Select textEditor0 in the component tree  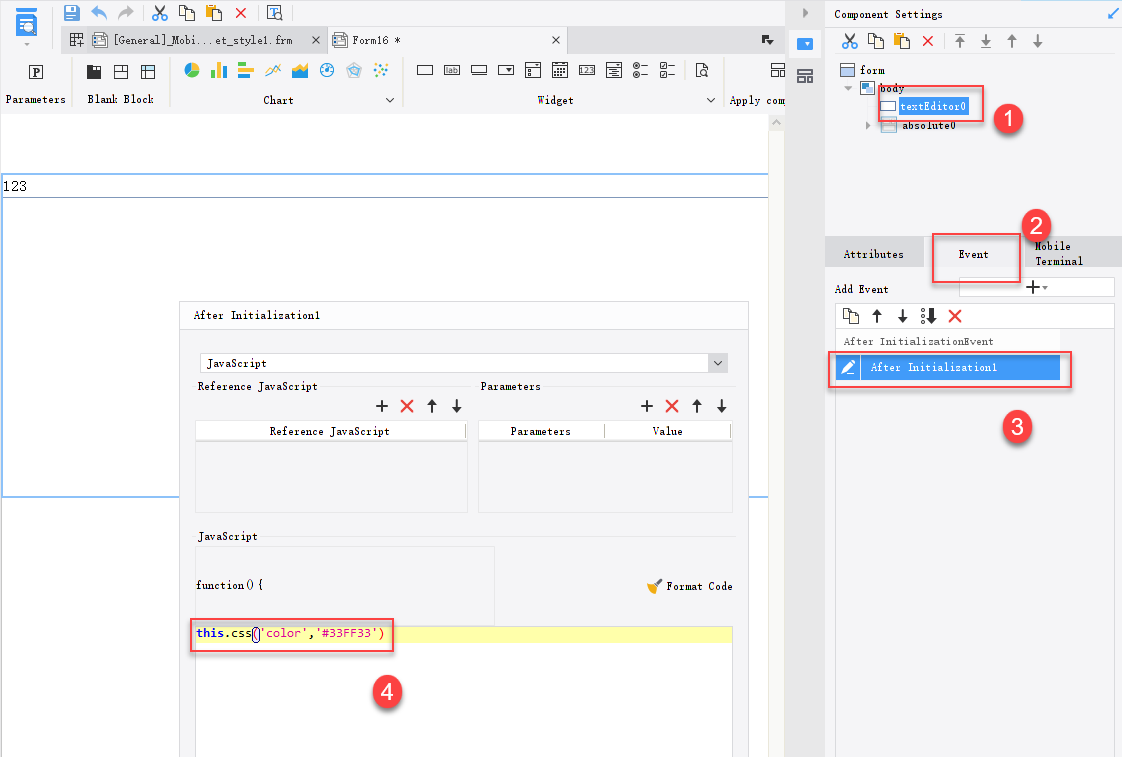(932, 107)
